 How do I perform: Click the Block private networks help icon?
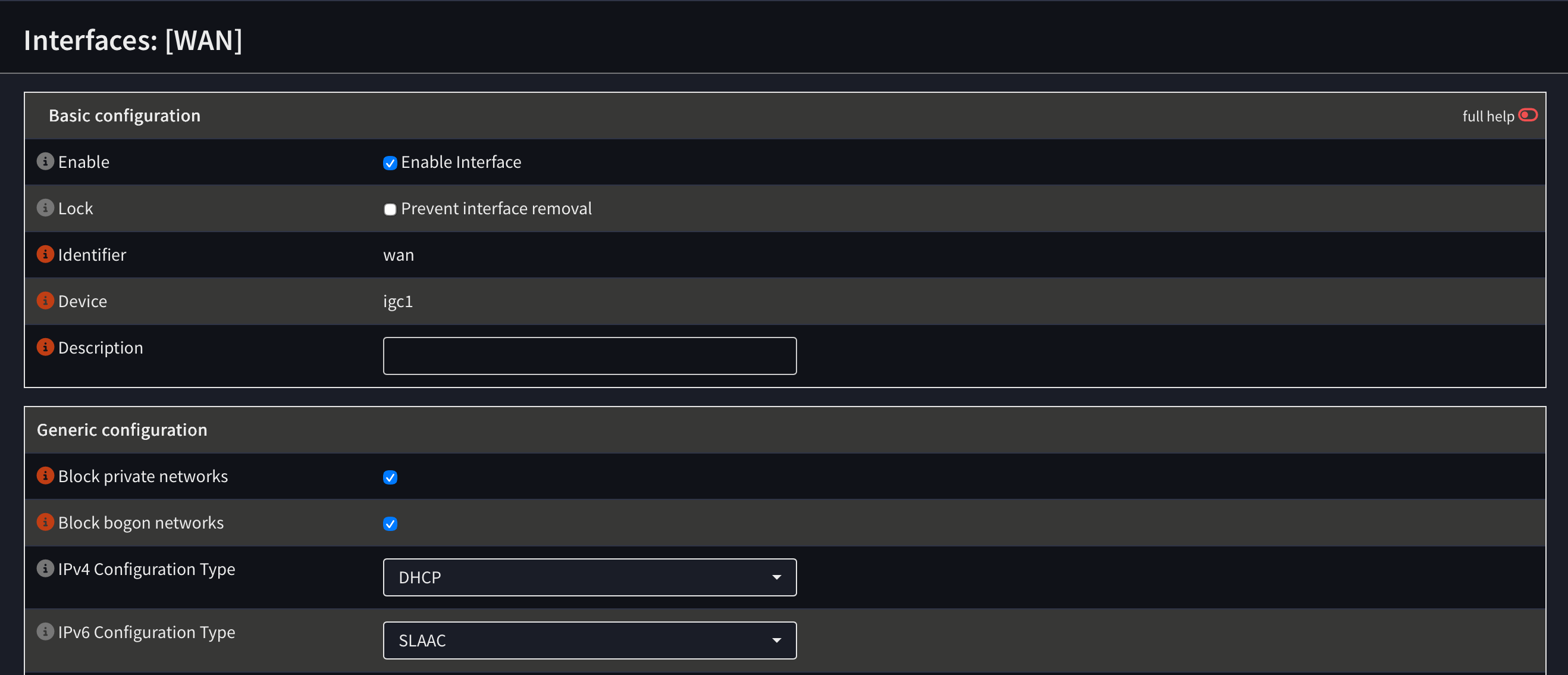[45, 475]
